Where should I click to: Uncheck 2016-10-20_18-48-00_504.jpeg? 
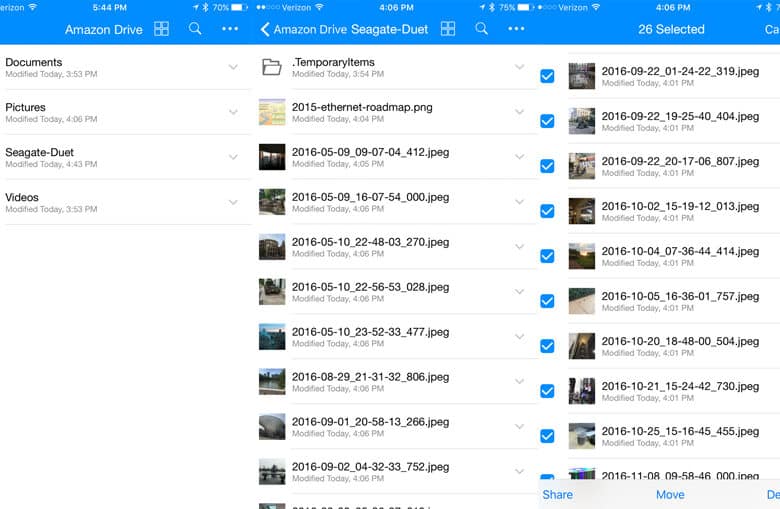click(547, 346)
